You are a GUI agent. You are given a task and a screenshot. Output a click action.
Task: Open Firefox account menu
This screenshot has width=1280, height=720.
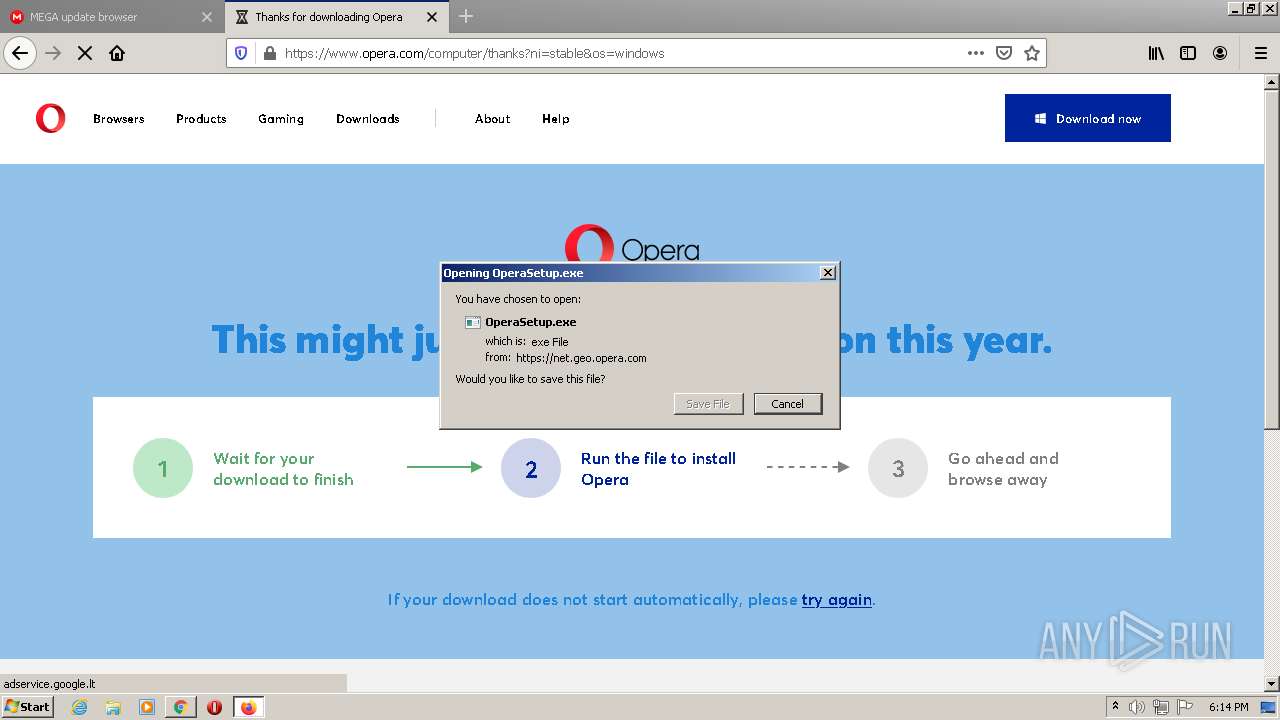click(x=1220, y=53)
